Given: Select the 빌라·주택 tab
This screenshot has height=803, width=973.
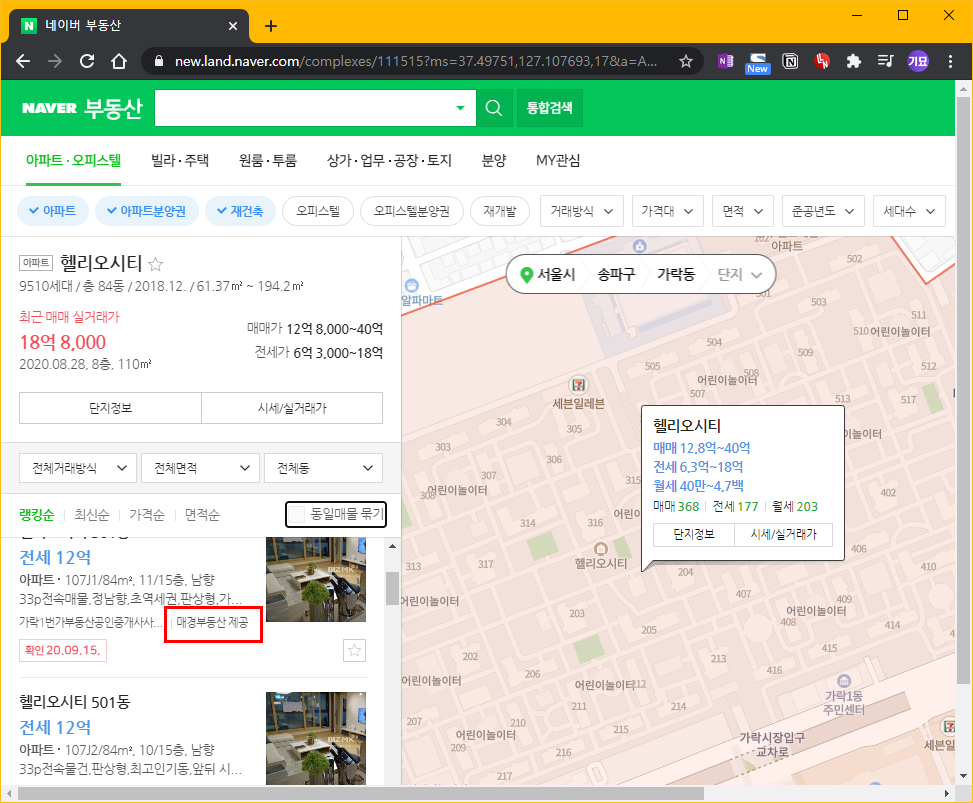Looking at the screenshot, I should point(180,160).
